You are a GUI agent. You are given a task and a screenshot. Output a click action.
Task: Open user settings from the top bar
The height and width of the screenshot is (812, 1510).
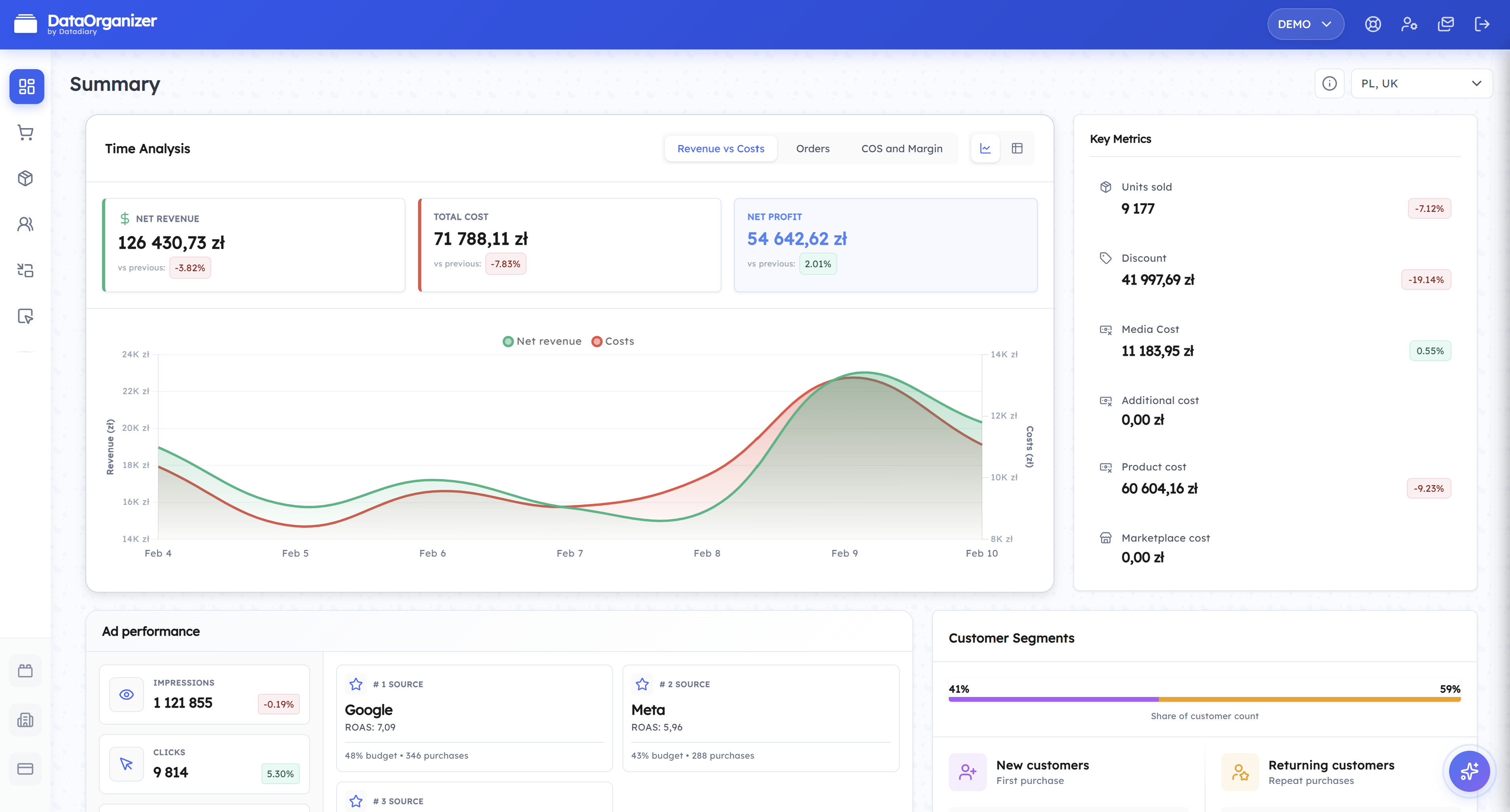1409,24
